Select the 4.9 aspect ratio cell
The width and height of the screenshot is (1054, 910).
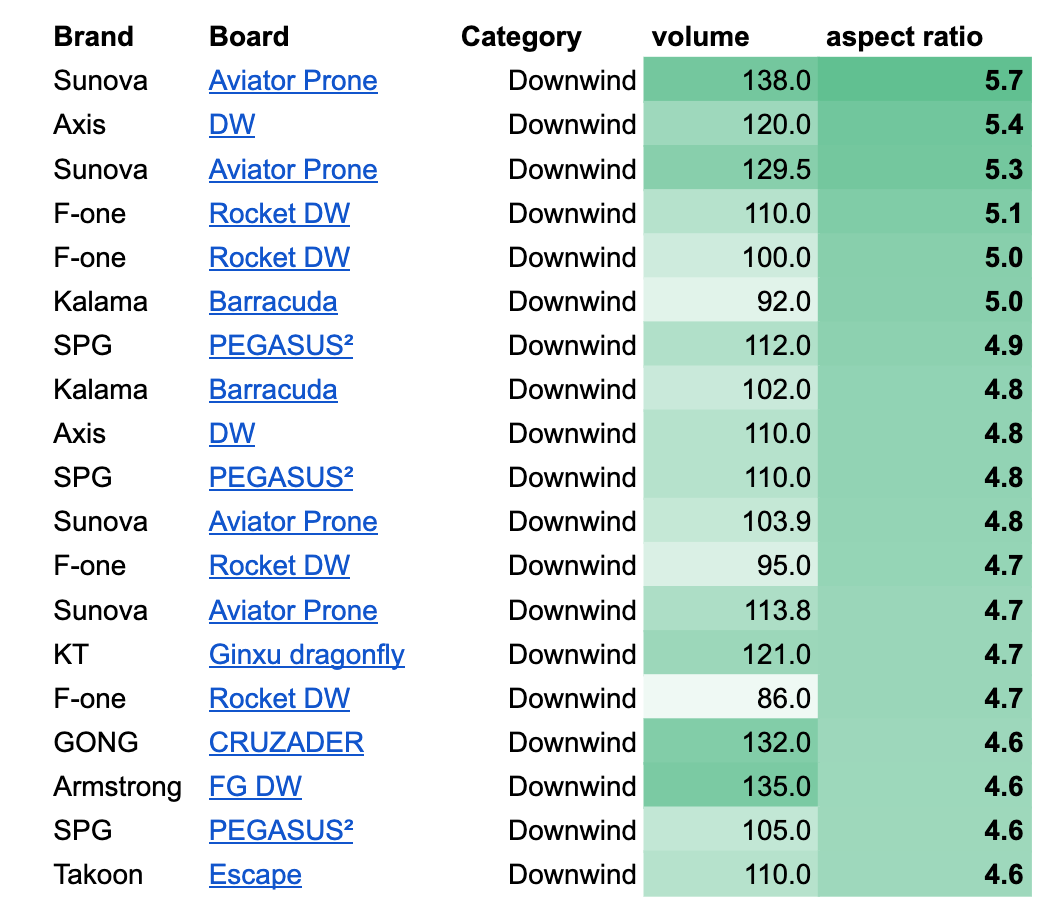point(925,345)
